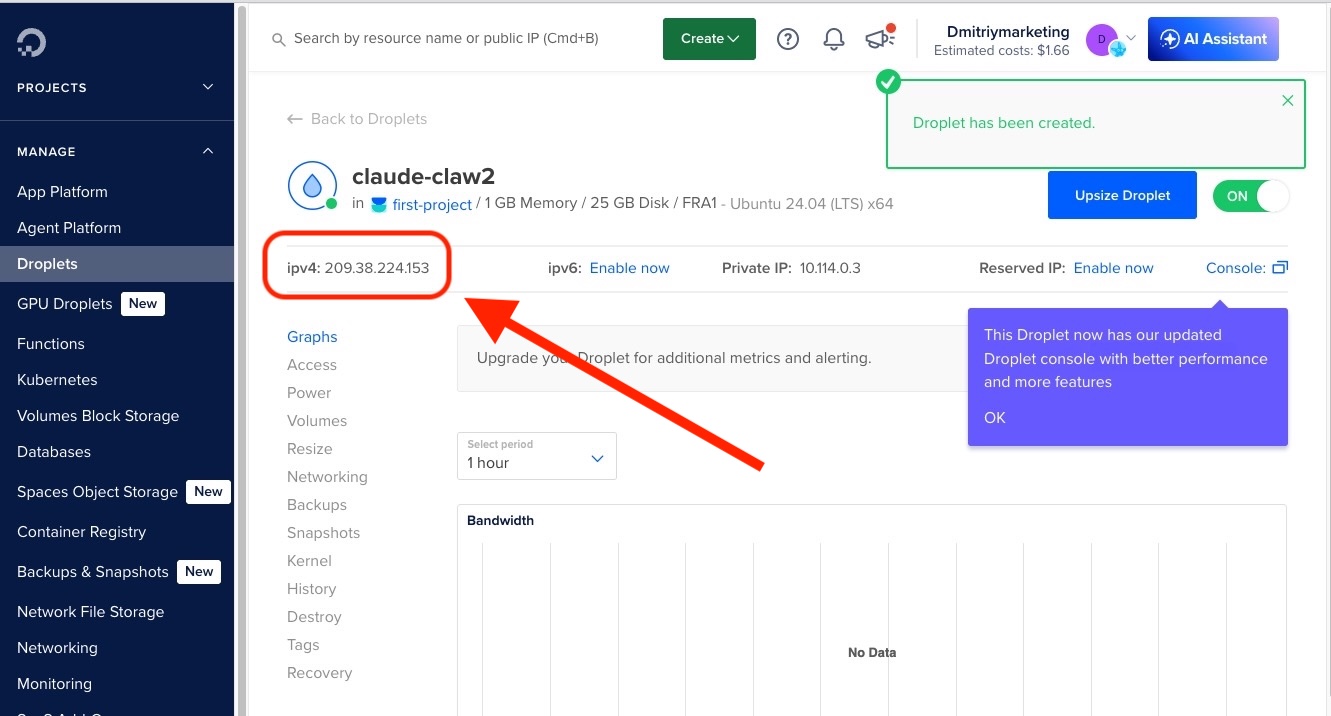Image resolution: width=1331 pixels, height=716 pixels.
Task: Open GPU Droplets in sidebar
Action: [65, 304]
